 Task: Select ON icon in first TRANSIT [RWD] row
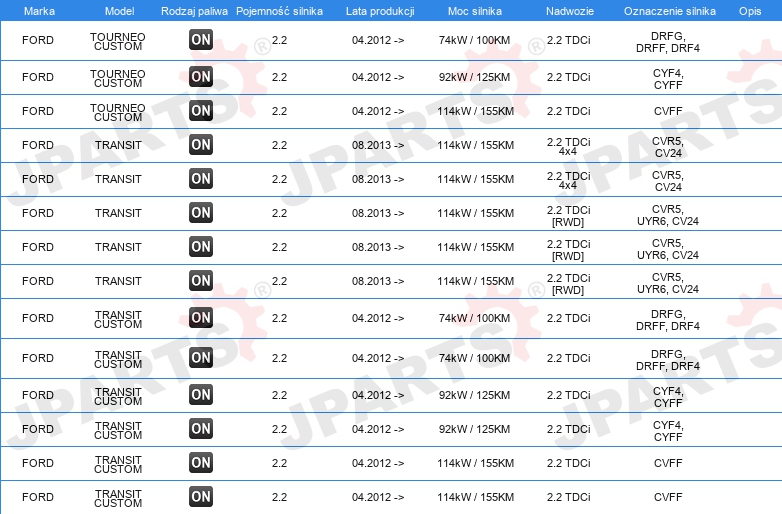[201, 212]
